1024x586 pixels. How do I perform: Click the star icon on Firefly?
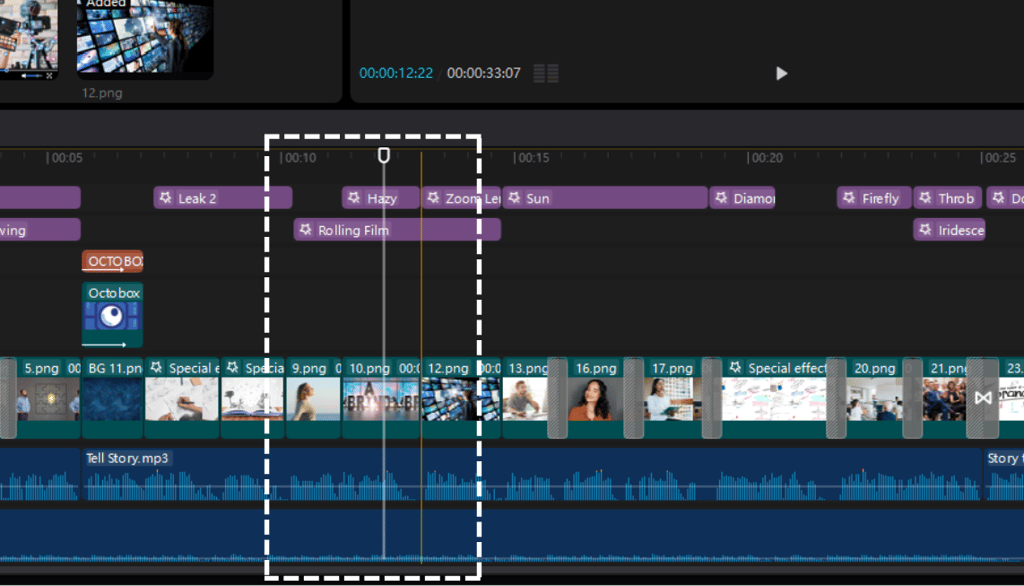coord(848,197)
